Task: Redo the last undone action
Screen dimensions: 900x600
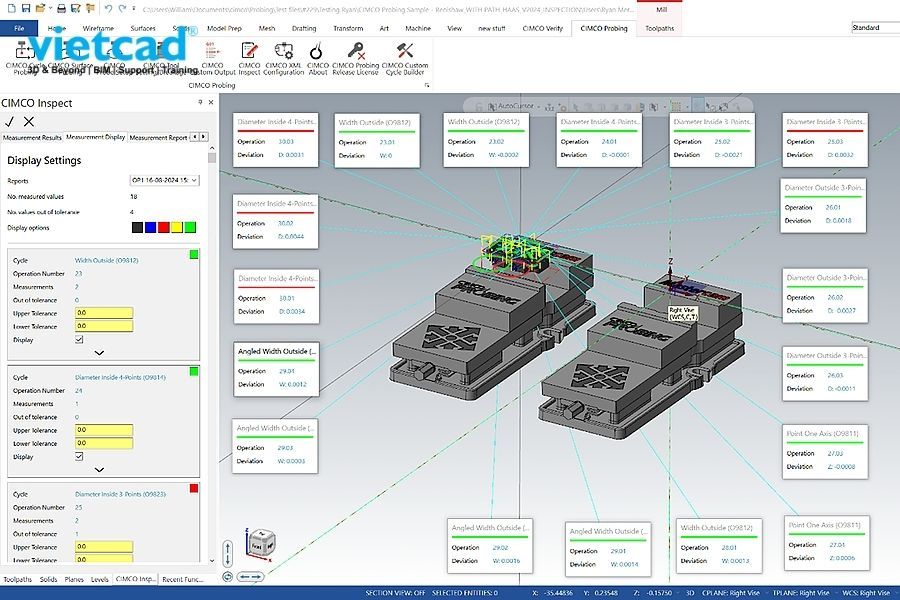Action: coord(122,9)
